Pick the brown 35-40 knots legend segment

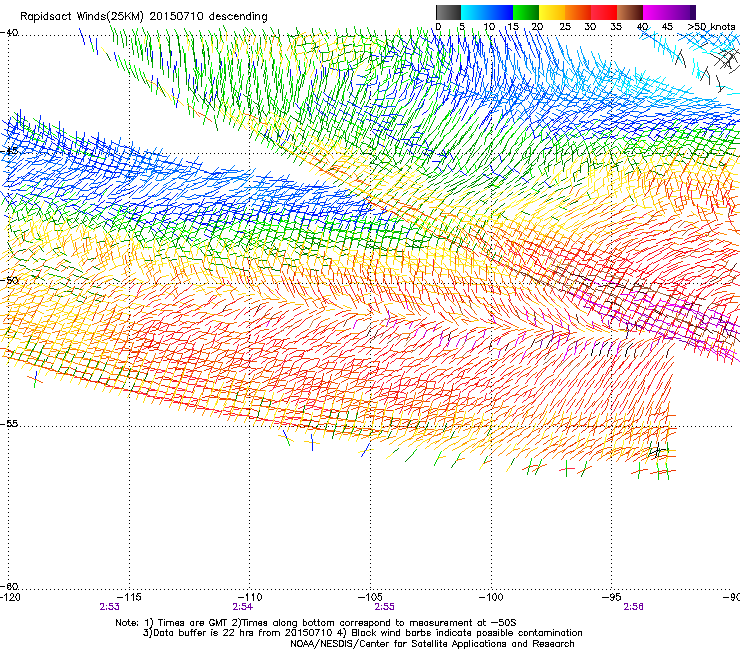tap(630, 12)
